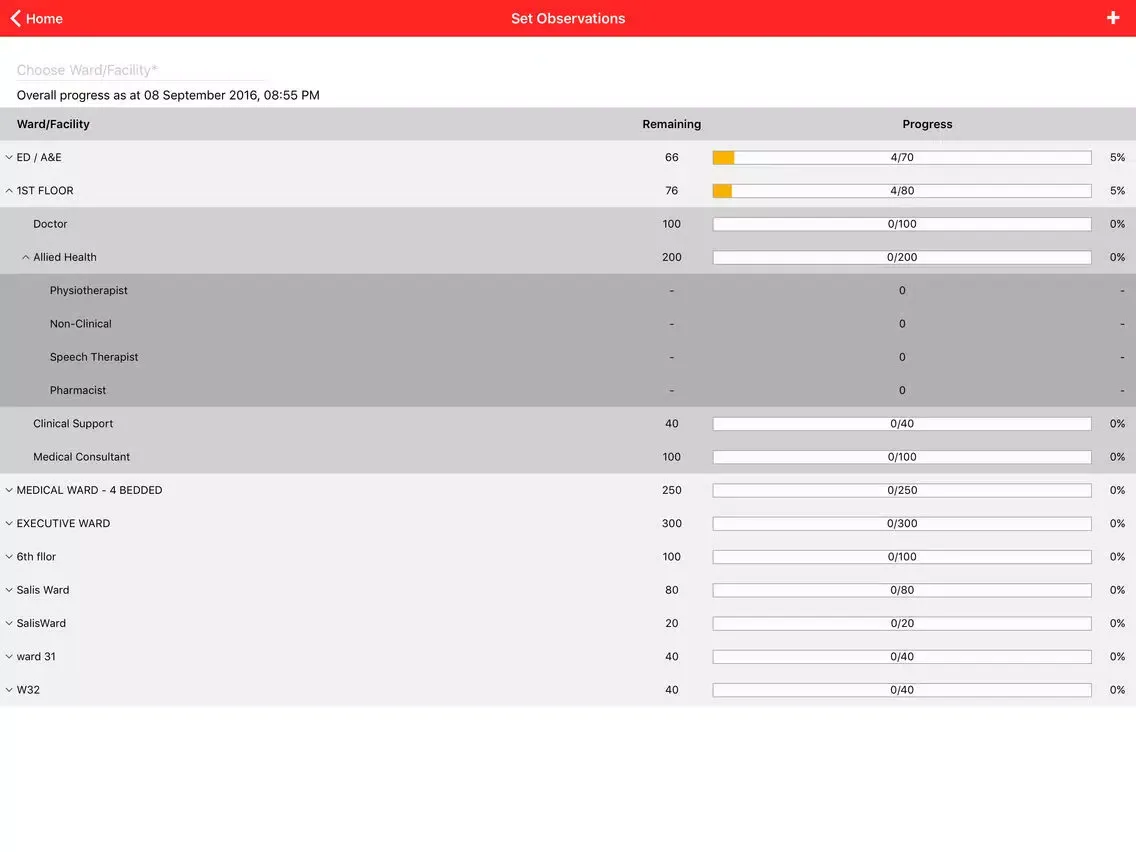Click the MEDICAL WARD 0/250 progress bar
The height and width of the screenshot is (852, 1136).
click(902, 490)
